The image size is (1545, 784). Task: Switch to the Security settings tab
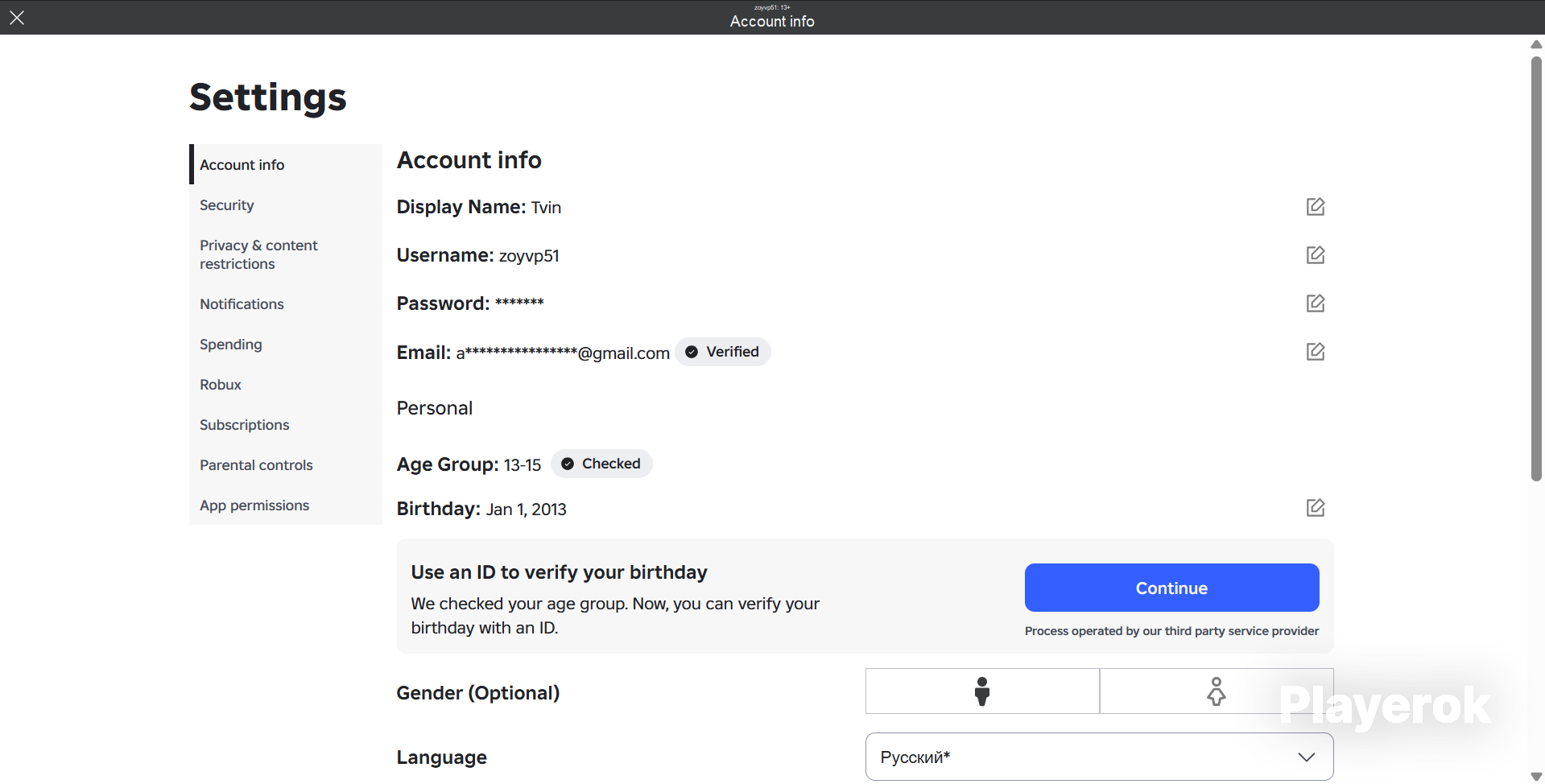286,205
